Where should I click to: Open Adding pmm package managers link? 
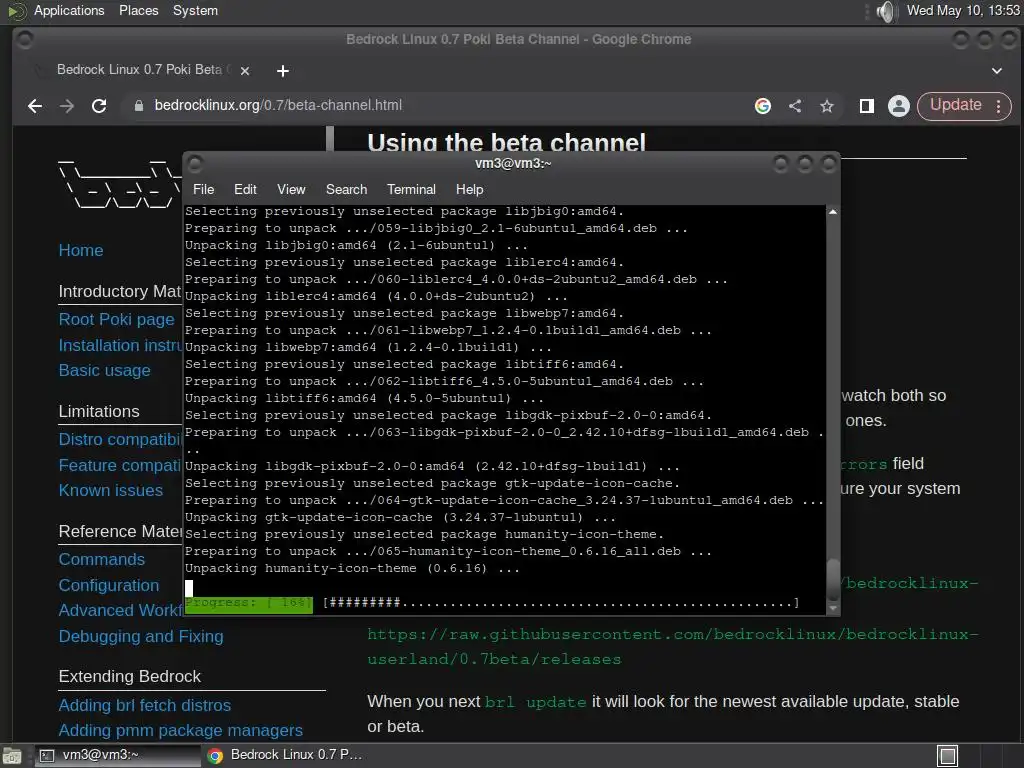[x=181, y=730]
